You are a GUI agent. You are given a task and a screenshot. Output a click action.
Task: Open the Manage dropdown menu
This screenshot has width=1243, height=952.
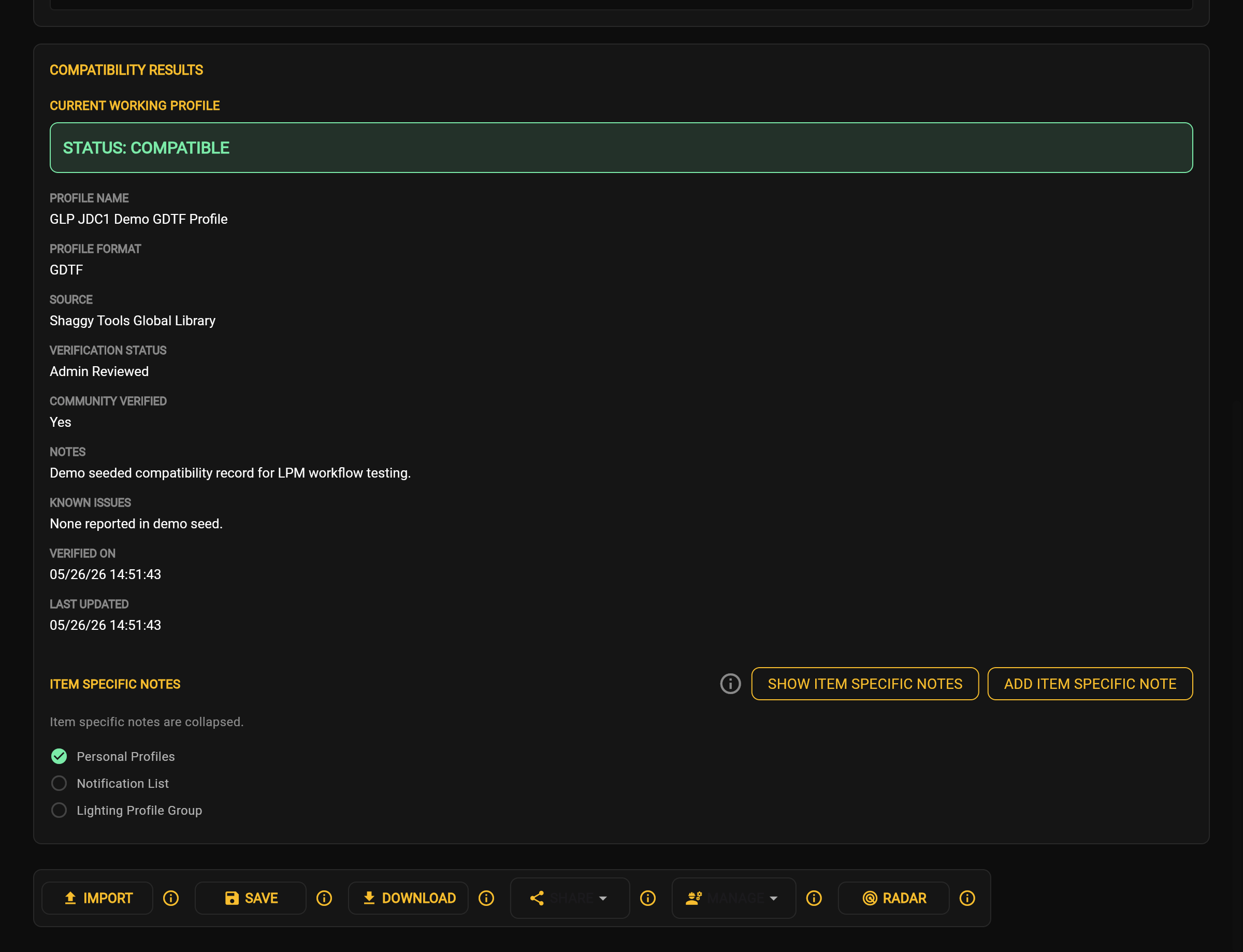[x=734, y=898]
